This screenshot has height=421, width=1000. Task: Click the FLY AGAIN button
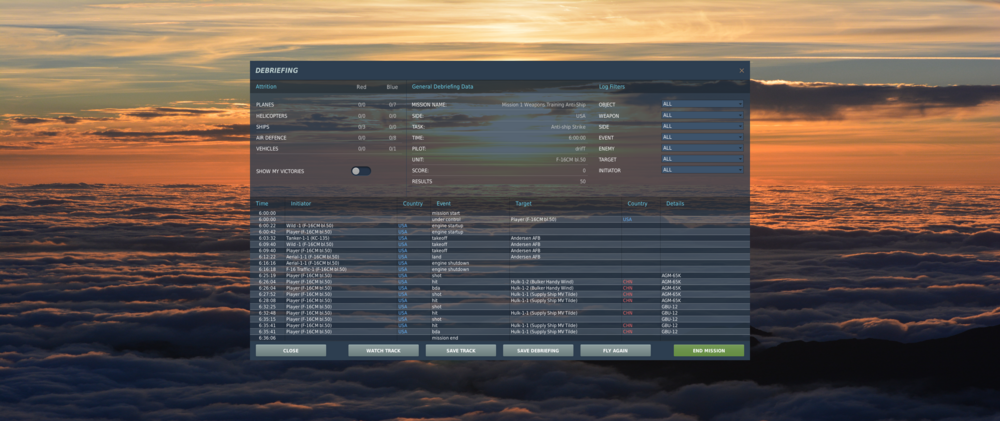click(x=615, y=350)
